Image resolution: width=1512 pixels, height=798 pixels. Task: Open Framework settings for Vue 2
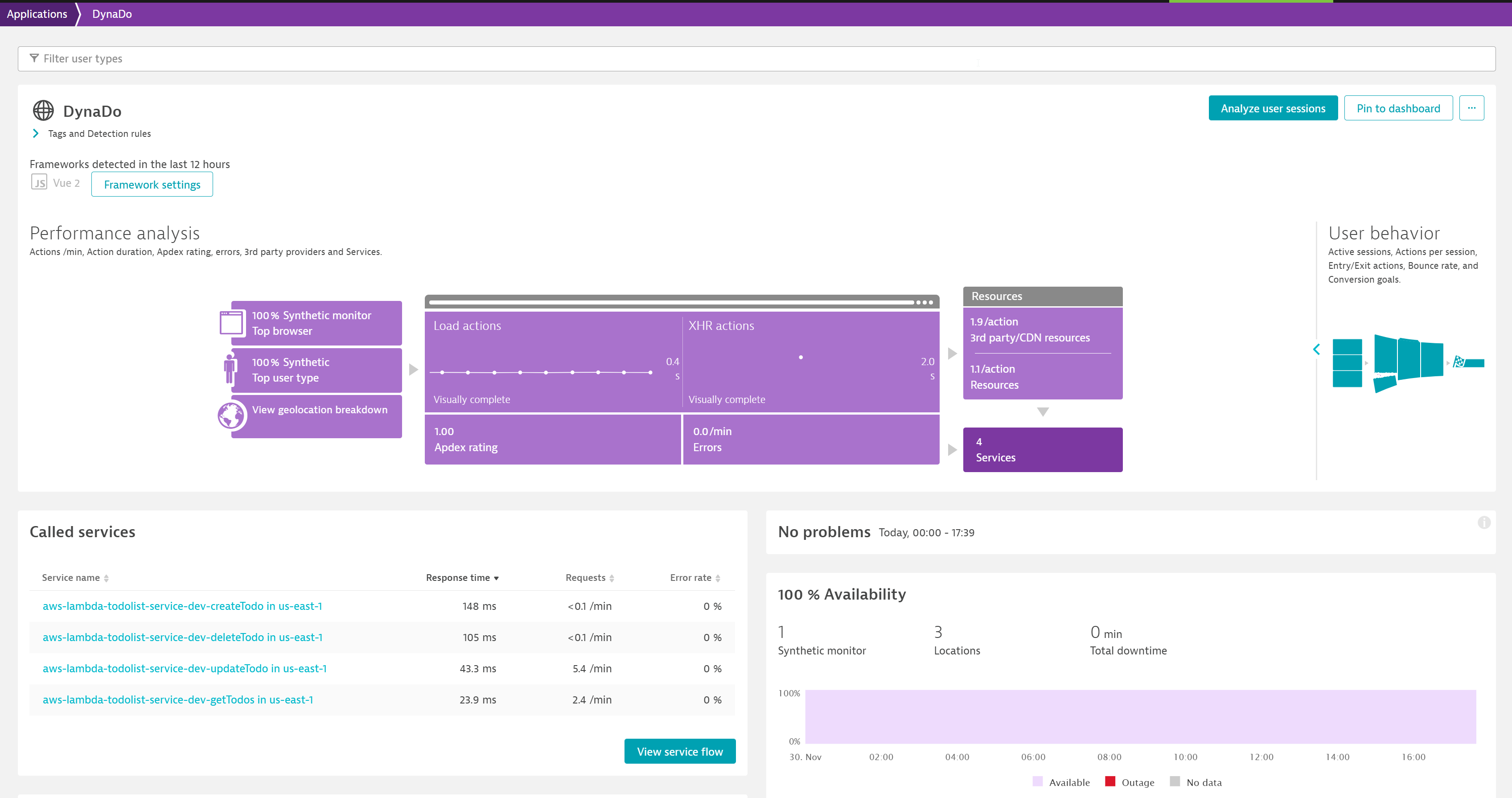pos(152,184)
